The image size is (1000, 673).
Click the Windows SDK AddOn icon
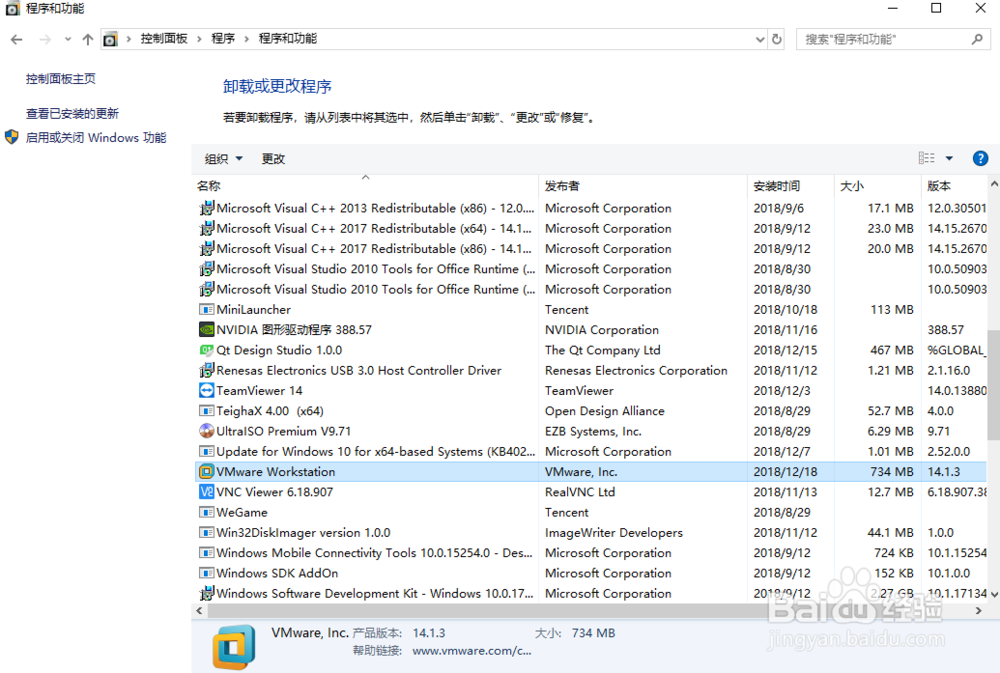click(x=206, y=573)
